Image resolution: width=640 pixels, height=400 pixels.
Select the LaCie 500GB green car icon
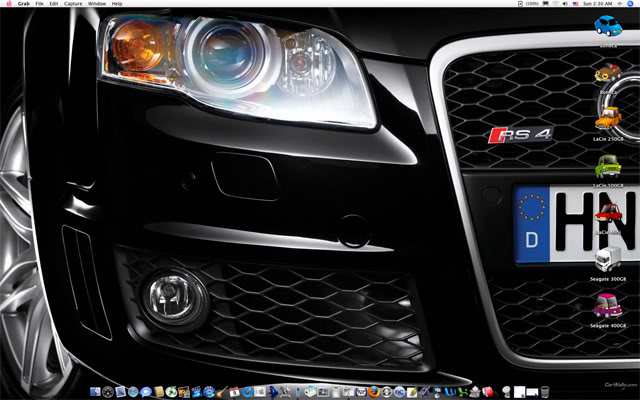coord(608,167)
